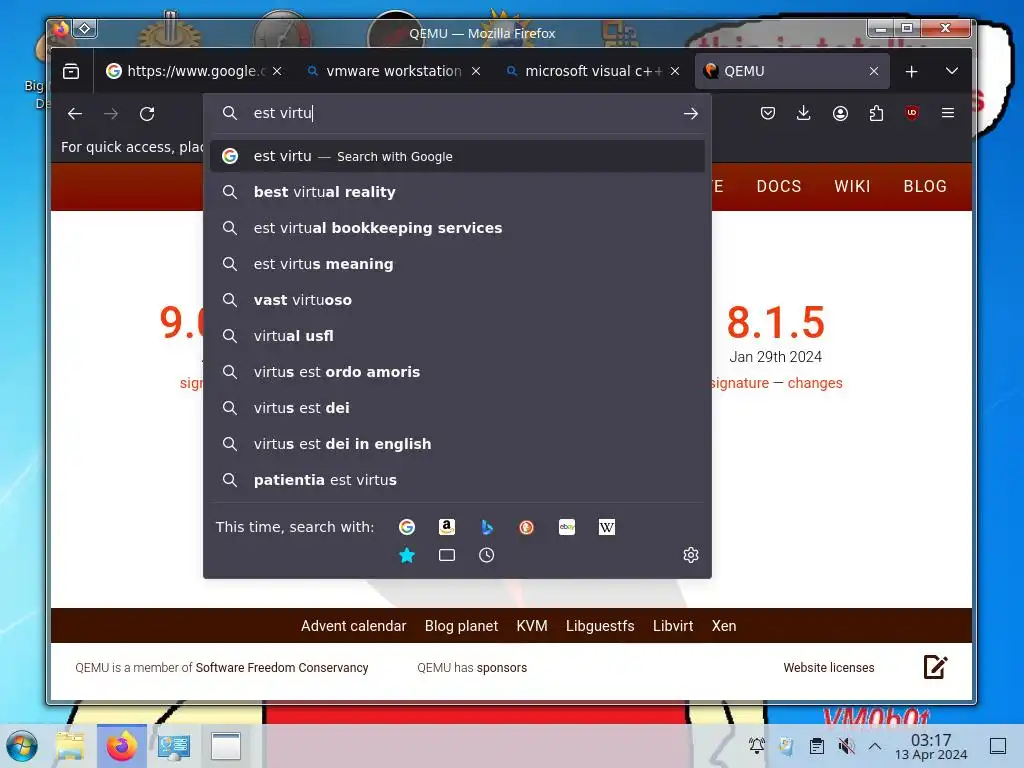Open Firefox application menu
Viewport: 1024px width, 768px height.
point(948,113)
